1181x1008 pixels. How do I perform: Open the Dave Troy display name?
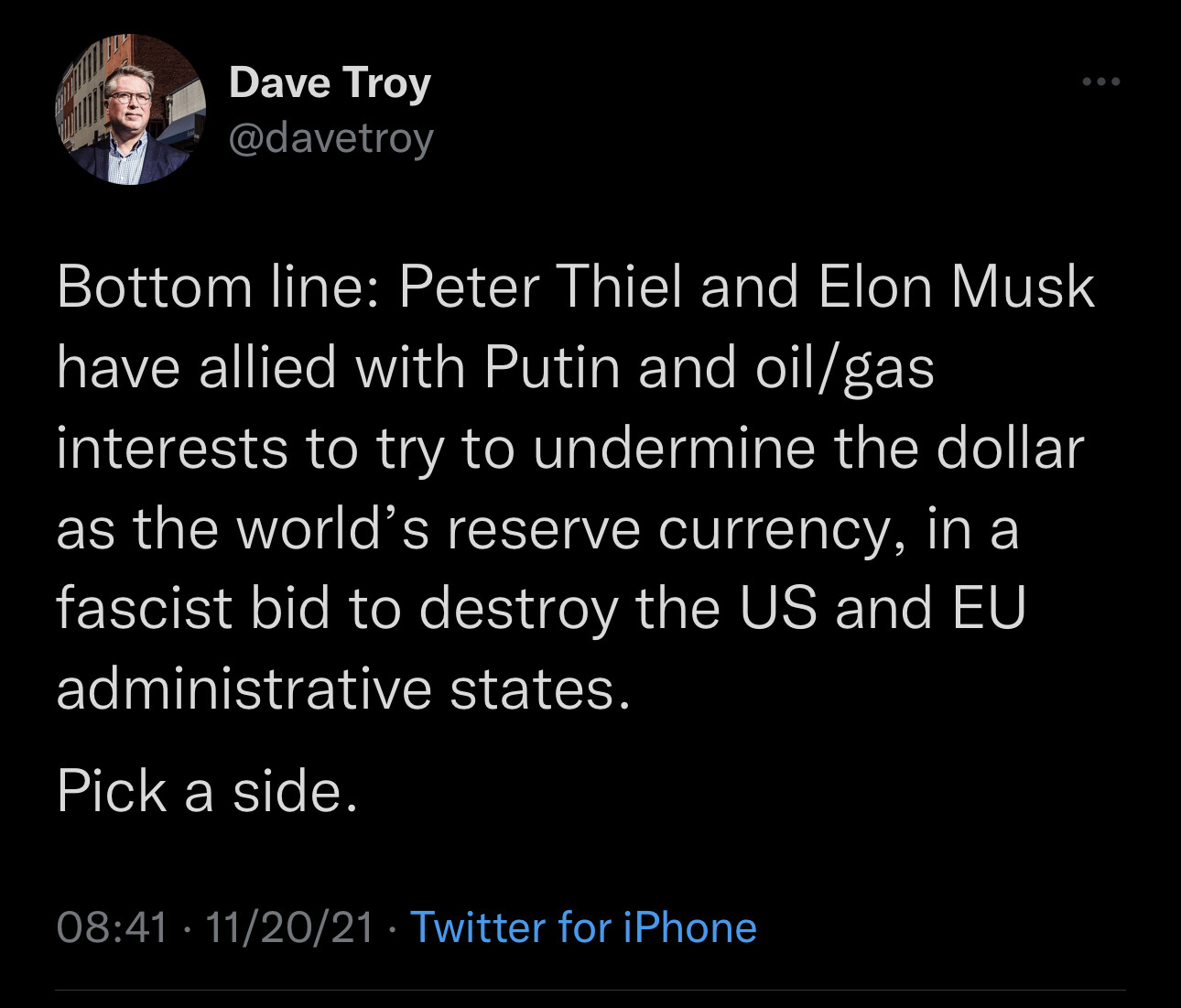point(330,82)
